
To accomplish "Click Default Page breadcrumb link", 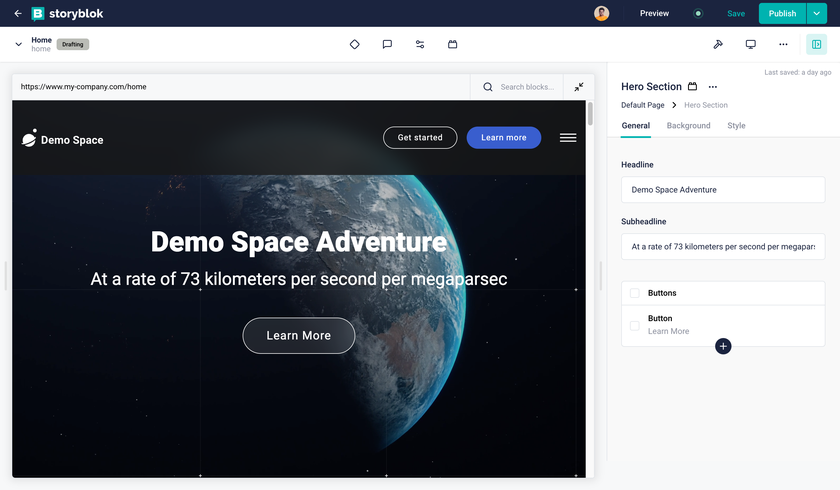I will click(x=642, y=105).
